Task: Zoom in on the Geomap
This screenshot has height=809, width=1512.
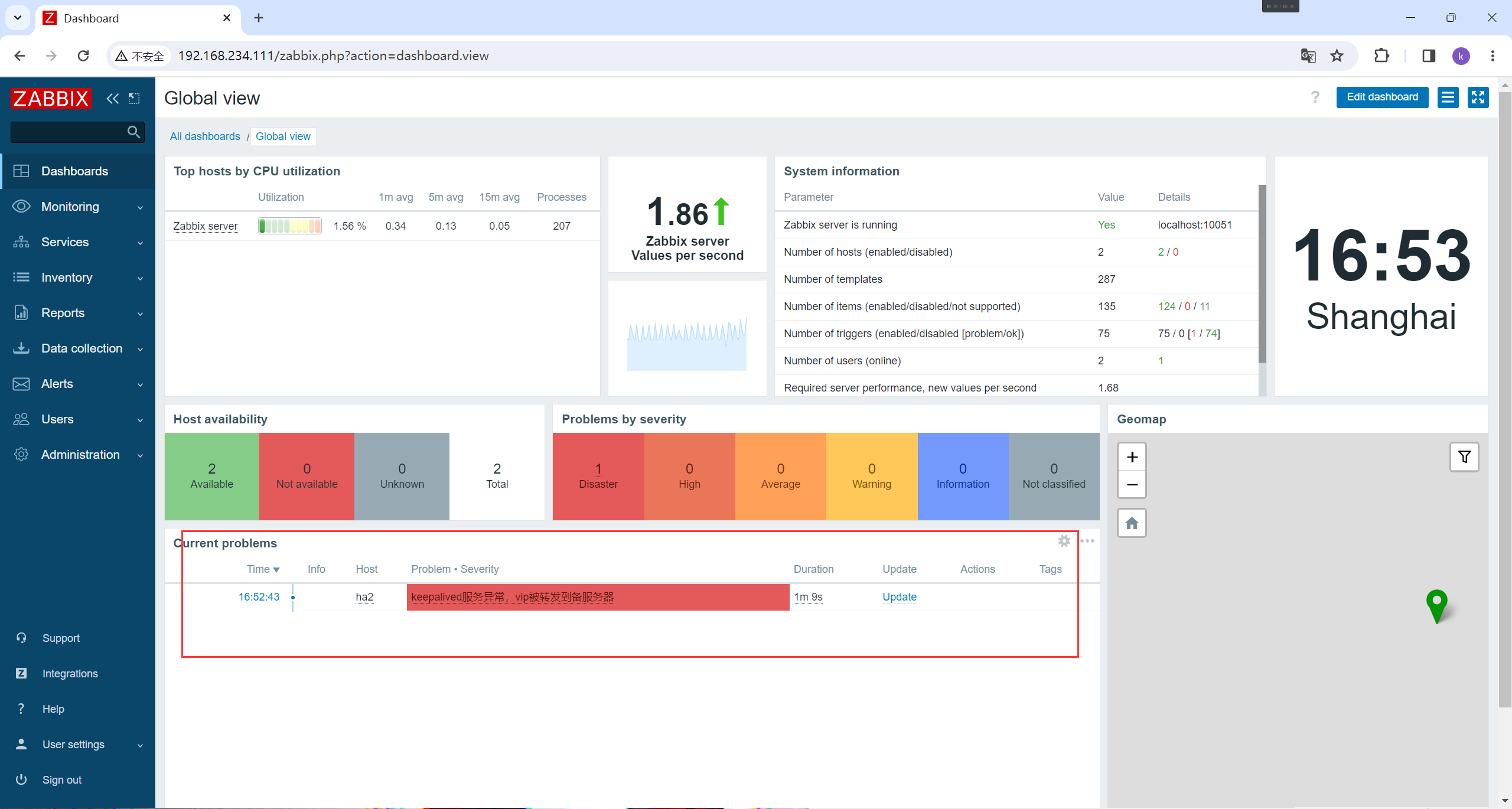Action: [x=1132, y=457]
